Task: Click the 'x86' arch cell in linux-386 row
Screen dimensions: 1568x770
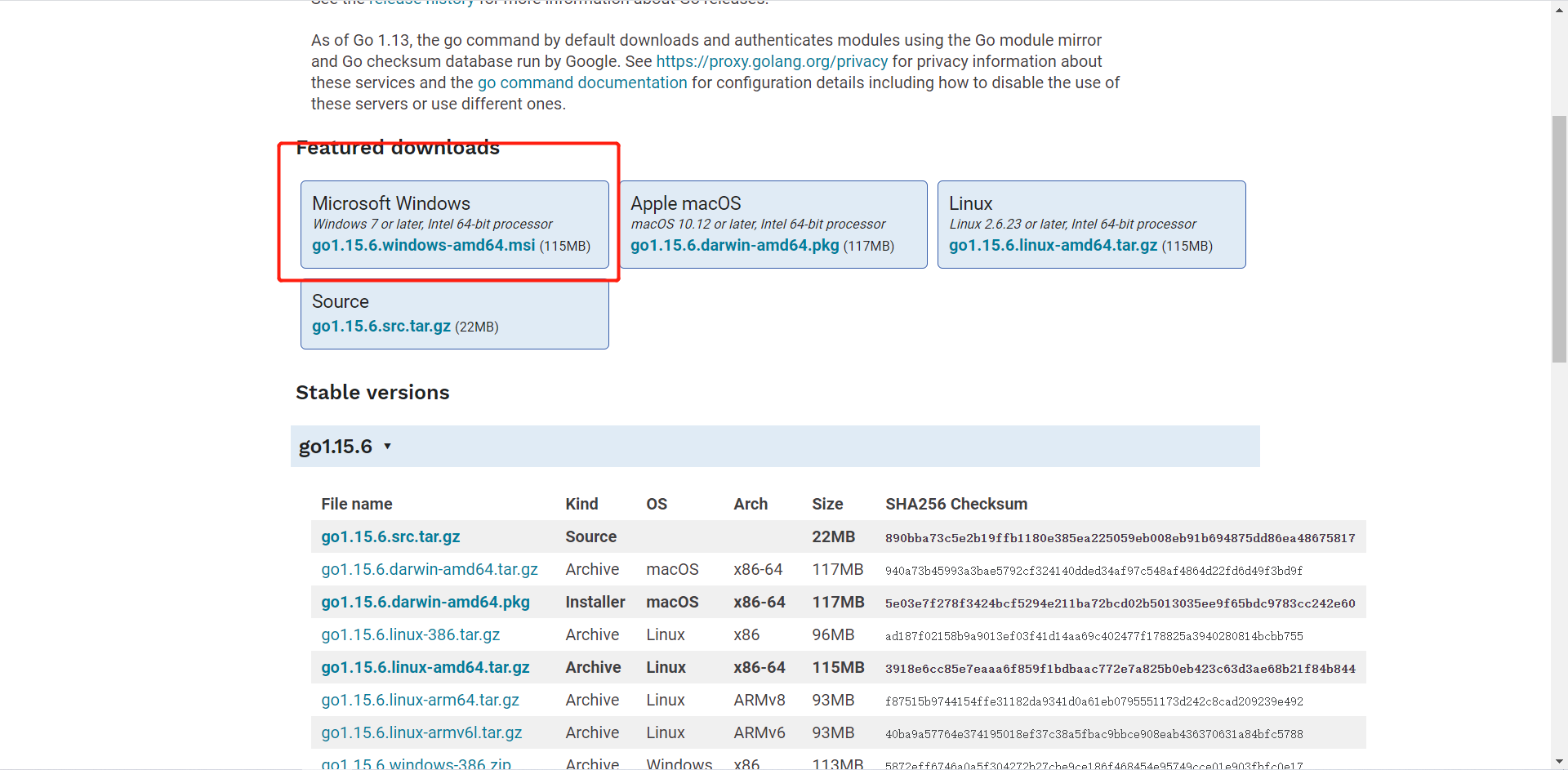Action: click(746, 634)
